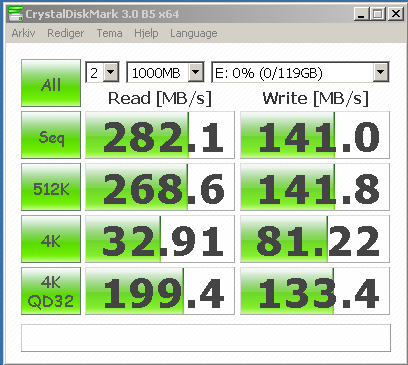
Task: Expand the test run count dropdown arrow
Action: [x=111, y=72]
